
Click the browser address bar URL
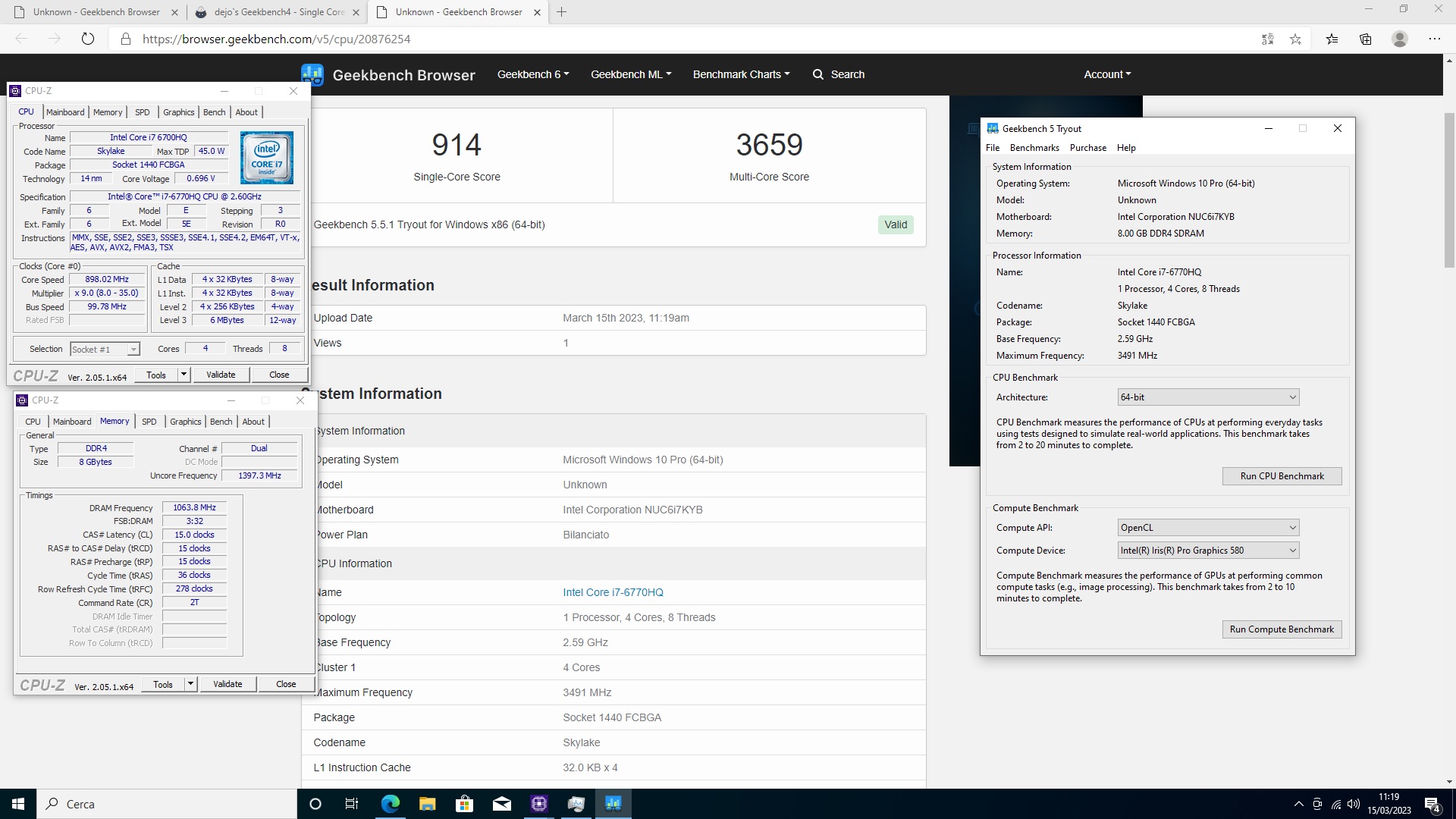coord(276,39)
